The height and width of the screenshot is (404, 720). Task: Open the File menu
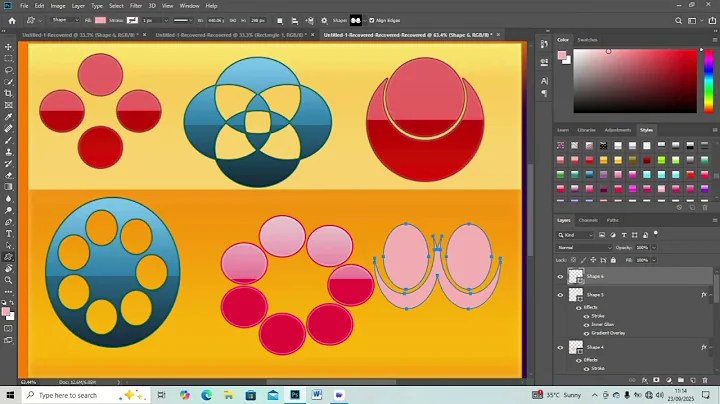coord(24,6)
